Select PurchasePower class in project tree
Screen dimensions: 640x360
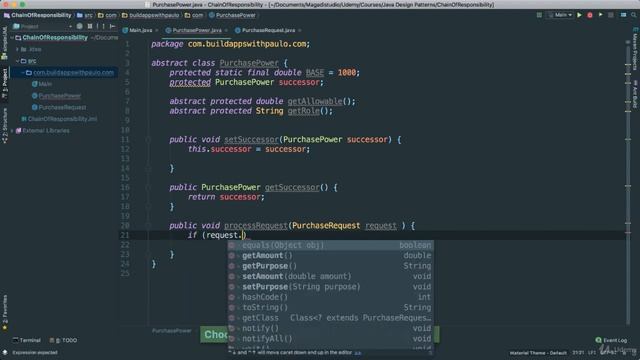click(56, 96)
